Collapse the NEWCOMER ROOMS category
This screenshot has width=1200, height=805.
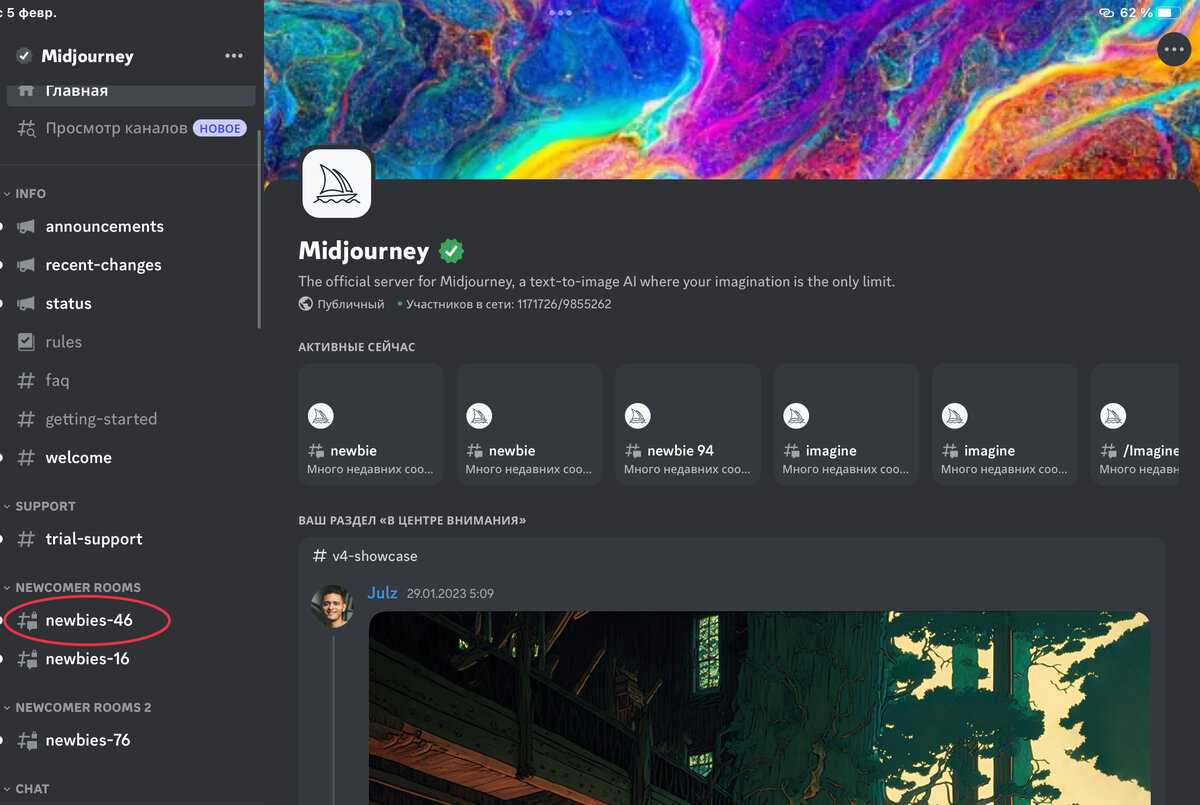tap(78, 587)
